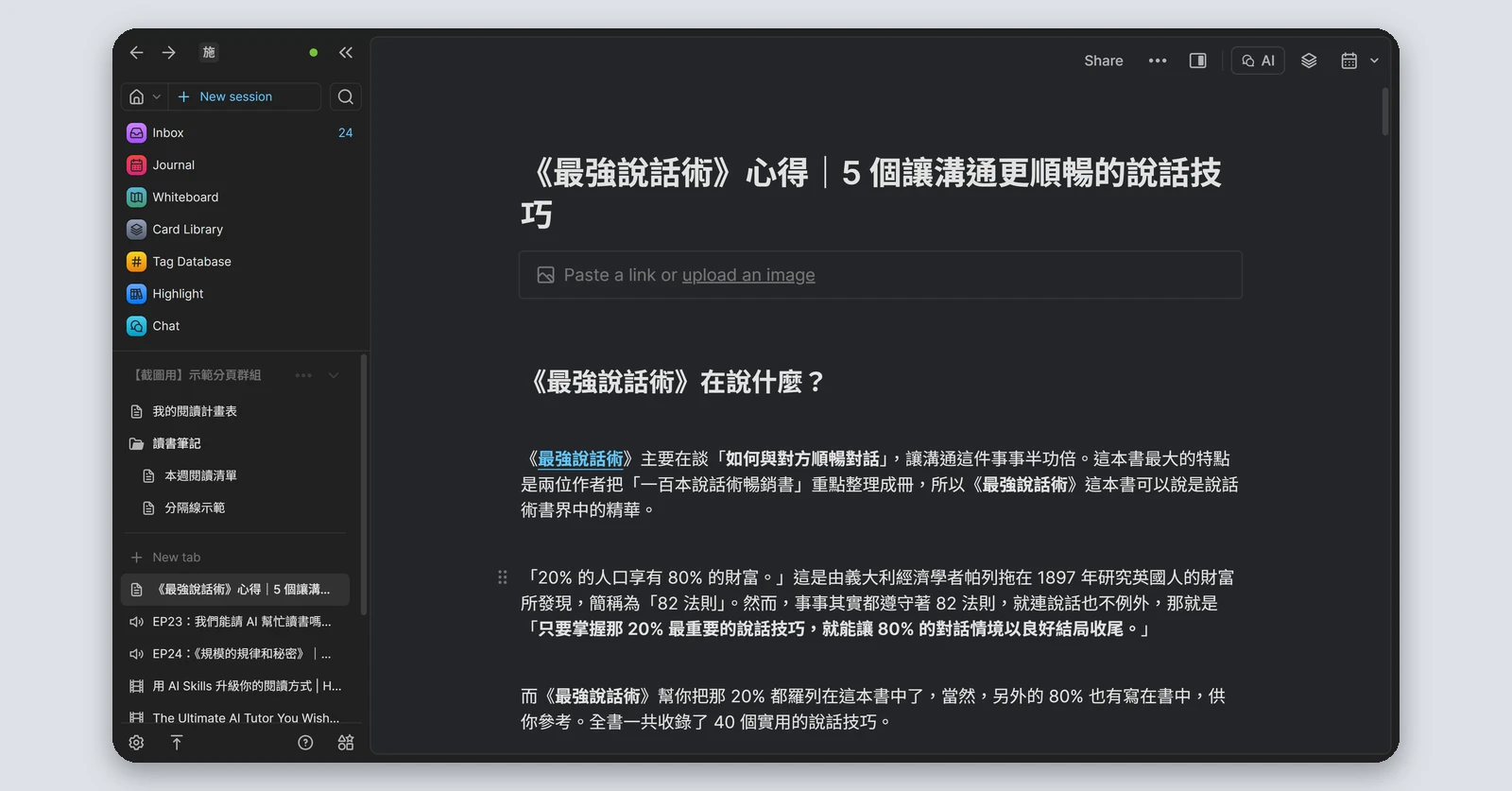Open Highlight in the sidebar

click(240, 294)
